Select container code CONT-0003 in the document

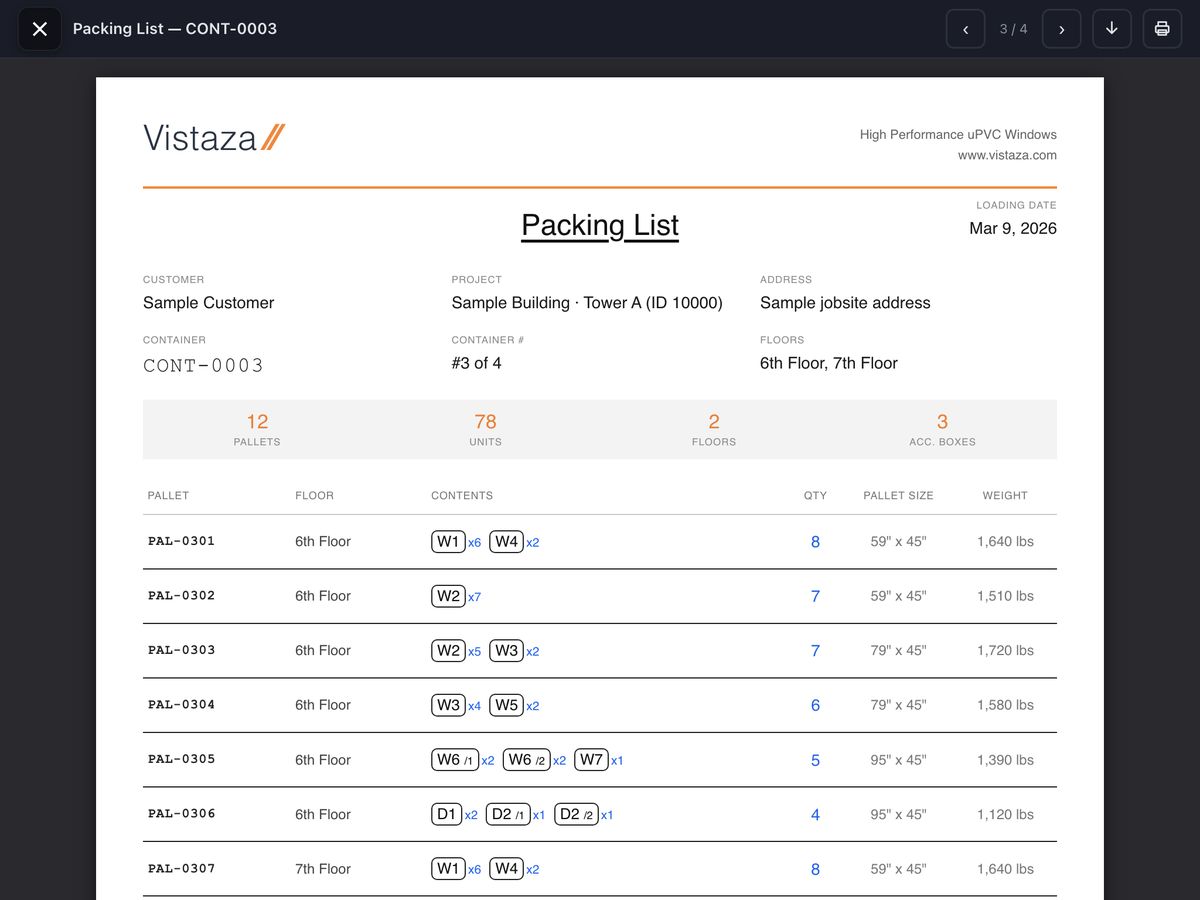(203, 365)
